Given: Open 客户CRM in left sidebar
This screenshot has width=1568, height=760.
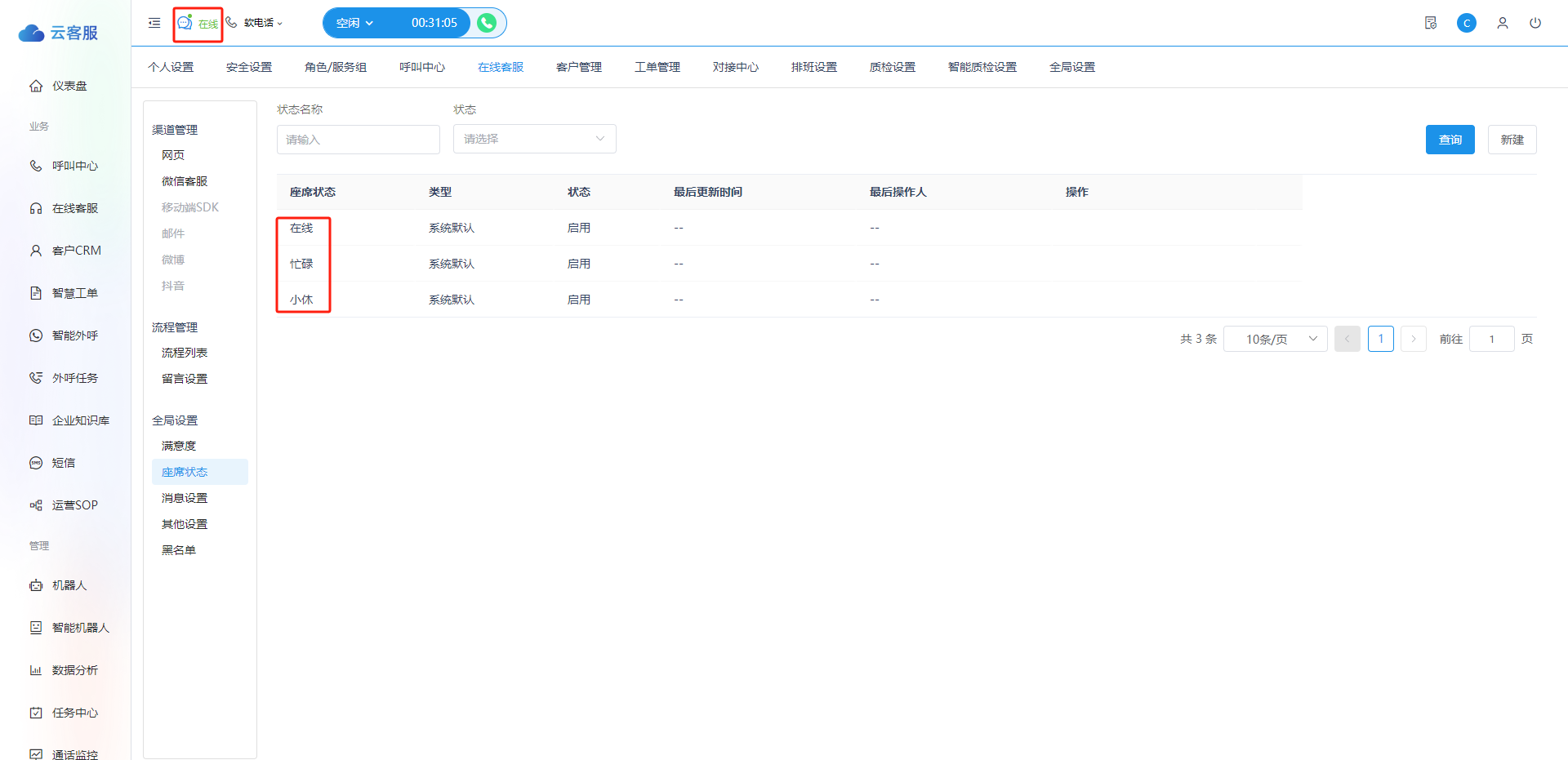Looking at the screenshot, I should tap(65, 251).
